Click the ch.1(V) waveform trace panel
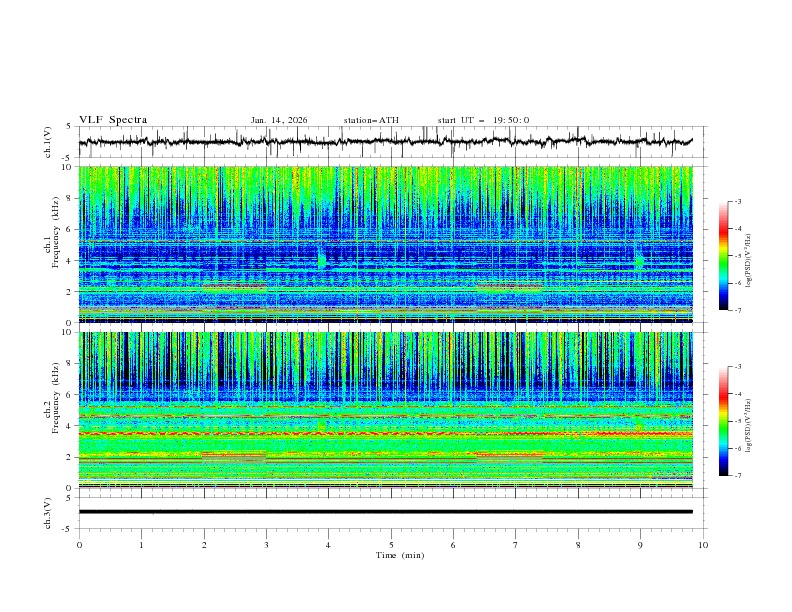This screenshot has height=612, width=792. (x=390, y=142)
